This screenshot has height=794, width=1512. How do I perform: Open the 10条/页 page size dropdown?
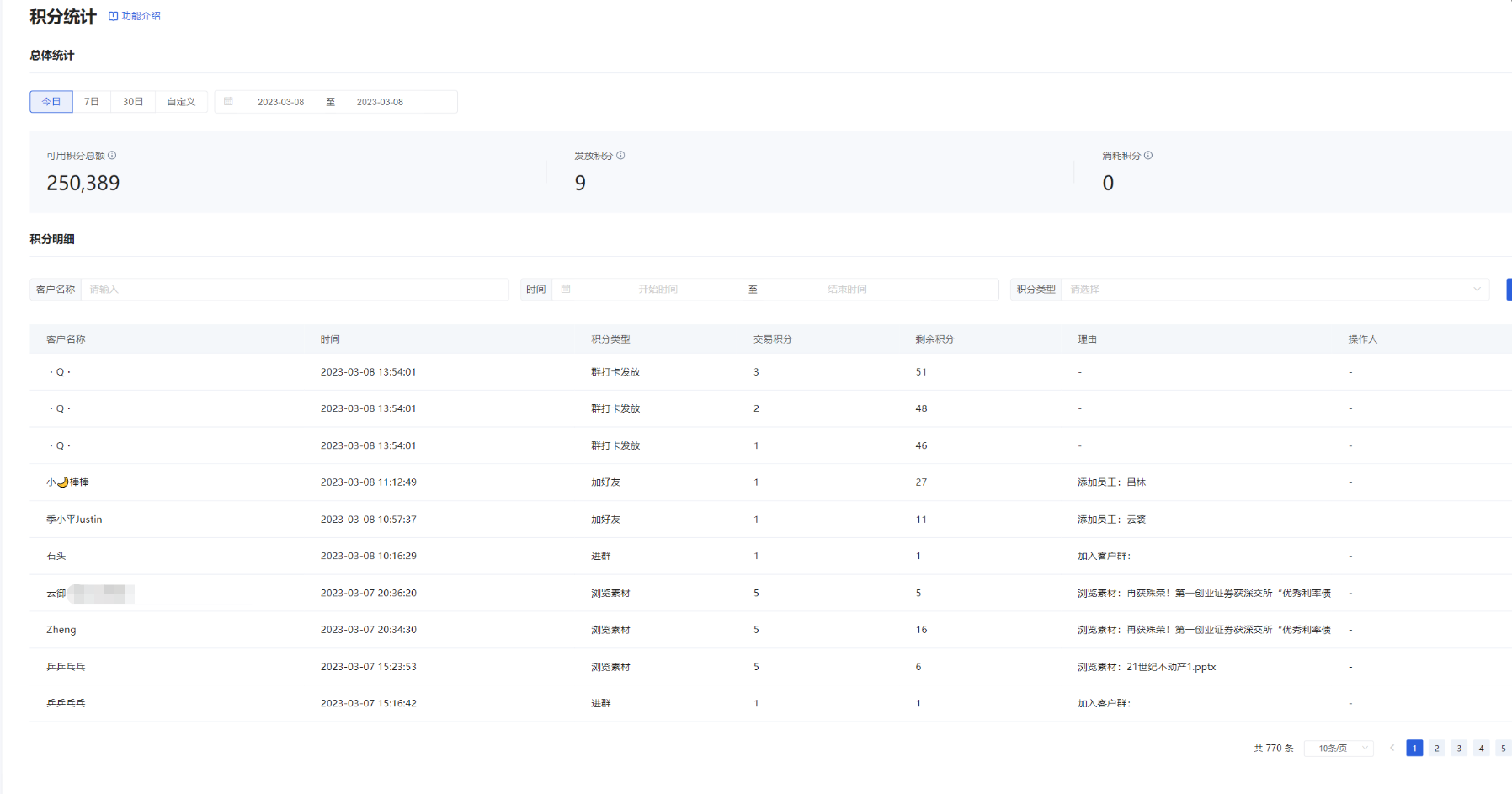[x=1339, y=749]
